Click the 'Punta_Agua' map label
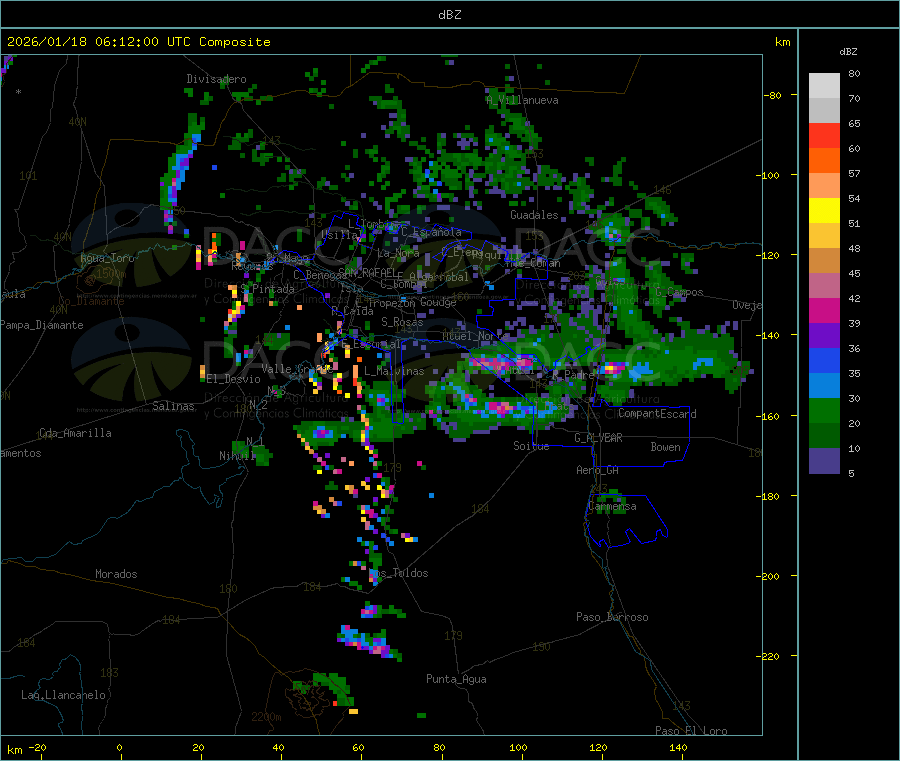 pyautogui.click(x=456, y=680)
